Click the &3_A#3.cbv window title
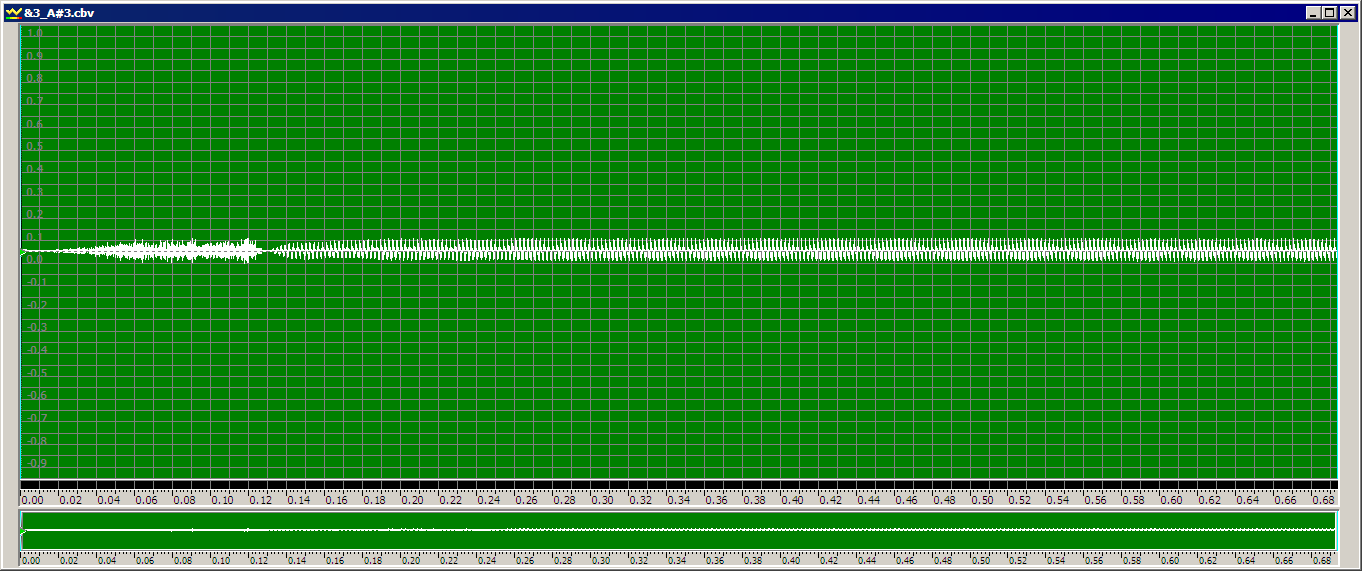The height and width of the screenshot is (571, 1362). click(x=59, y=13)
